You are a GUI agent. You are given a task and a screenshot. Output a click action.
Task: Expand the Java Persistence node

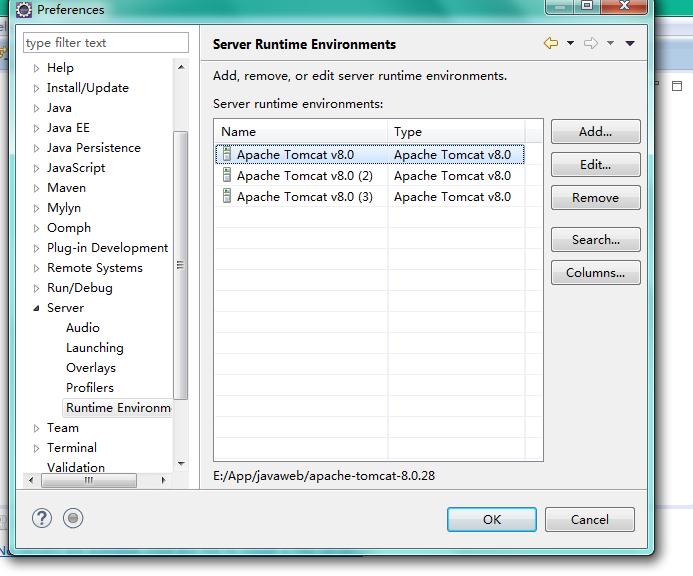tap(36, 148)
